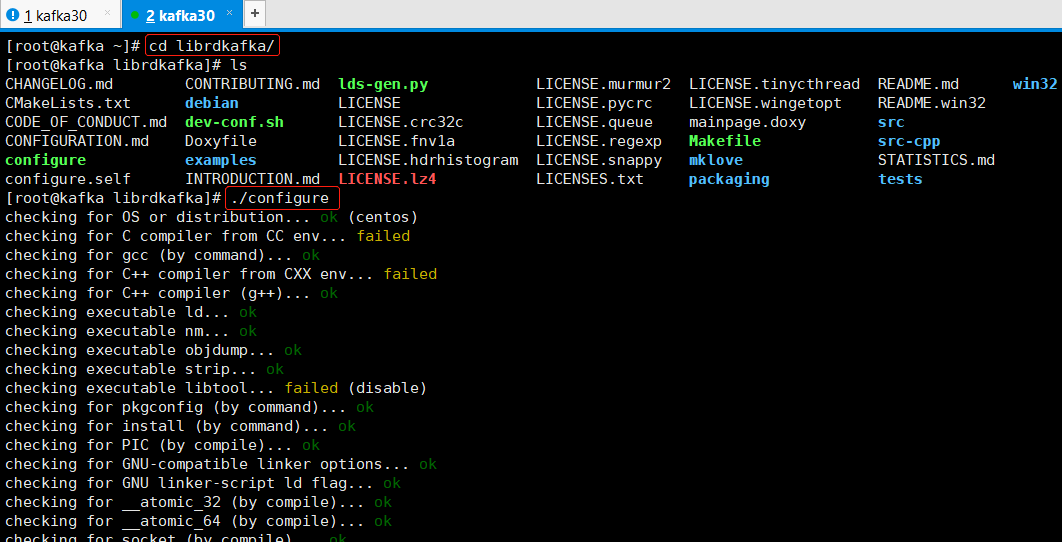Click 'checking executable strip' line
The width and height of the screenshot is (1062, 542).
point(144,369)
